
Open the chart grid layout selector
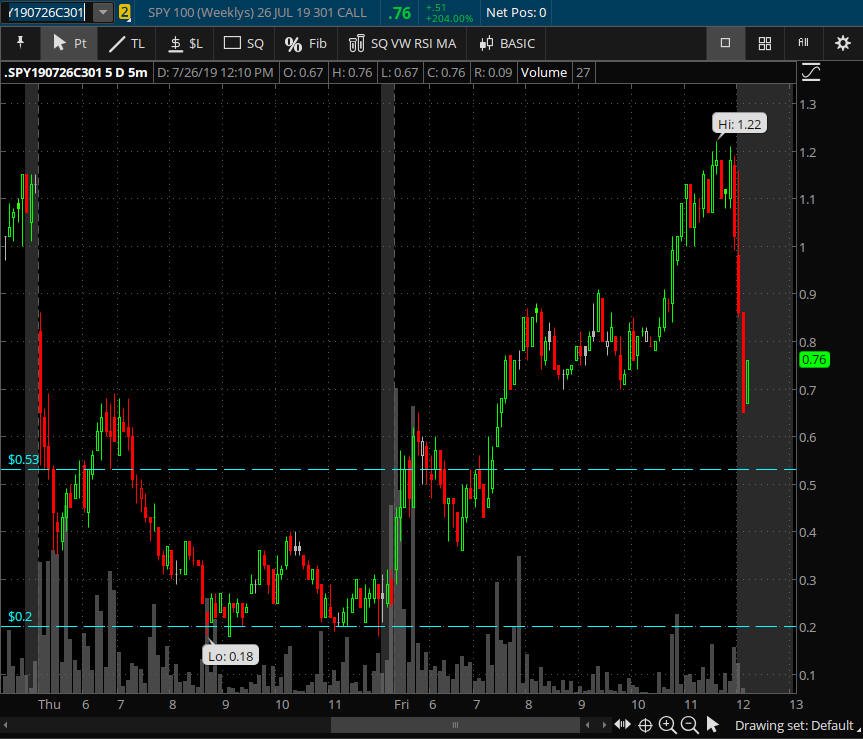point(764,43)
